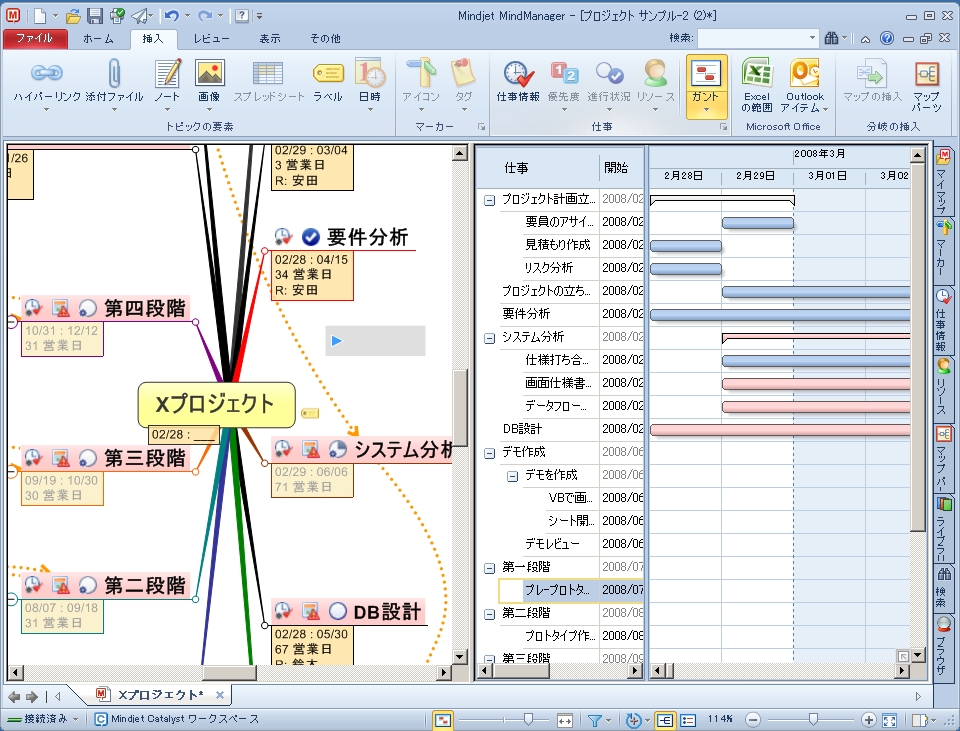
Task: Click the zoom out minus button
Action: 754,720
